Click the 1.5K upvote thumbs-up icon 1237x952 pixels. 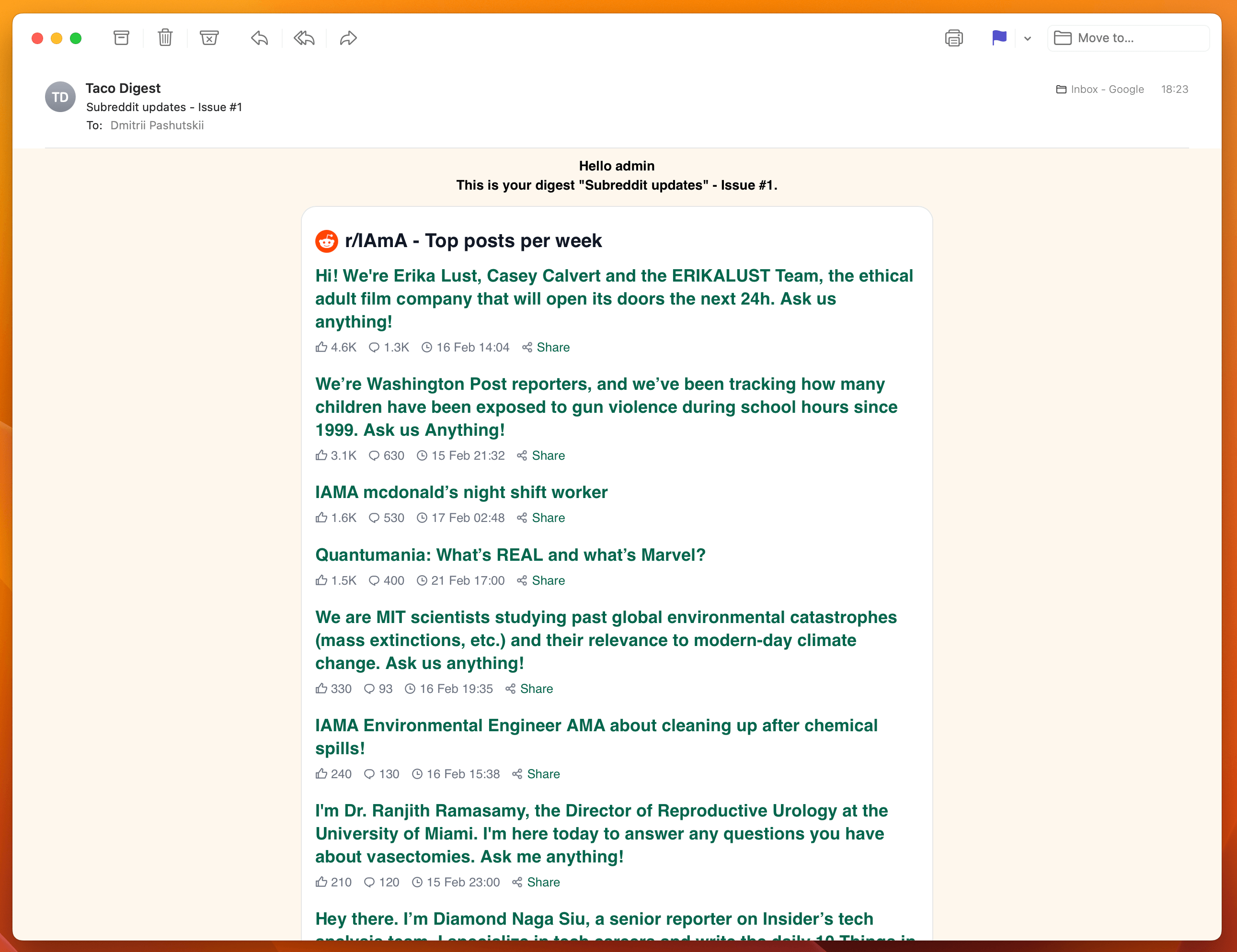click(321, 580)
